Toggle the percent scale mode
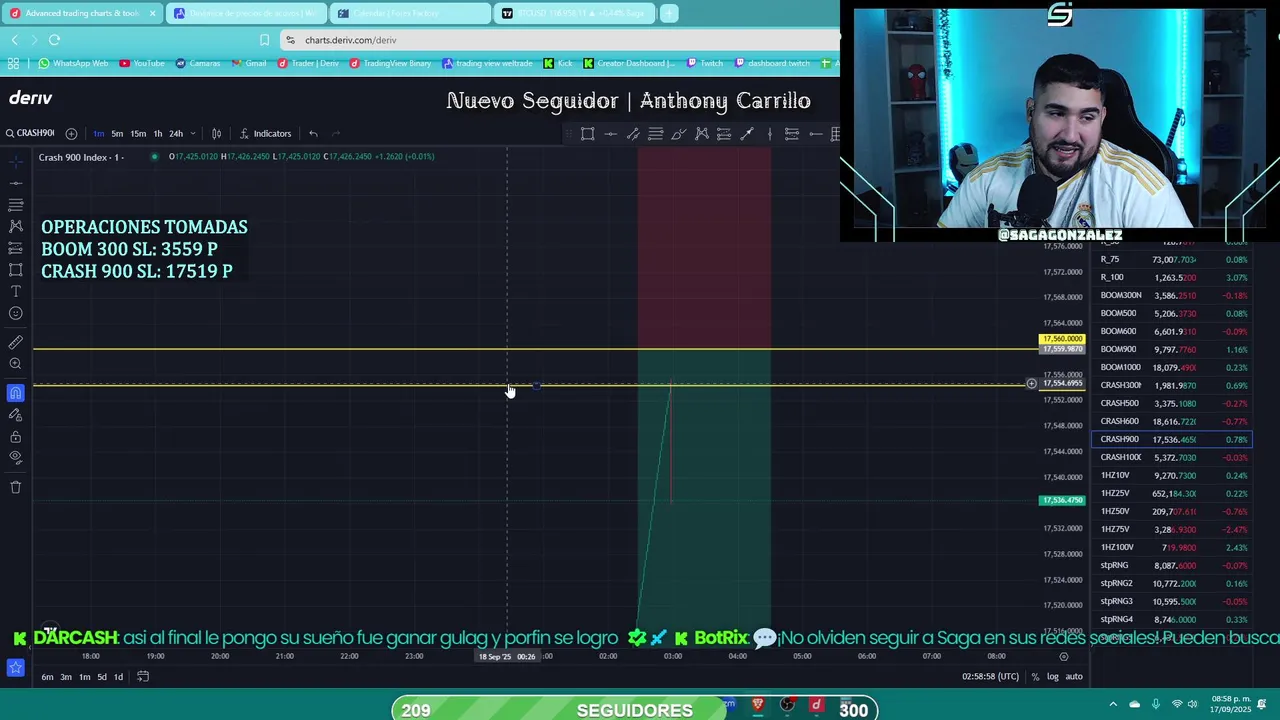Screen dimensions: 1280x720 coord(1035,677)
